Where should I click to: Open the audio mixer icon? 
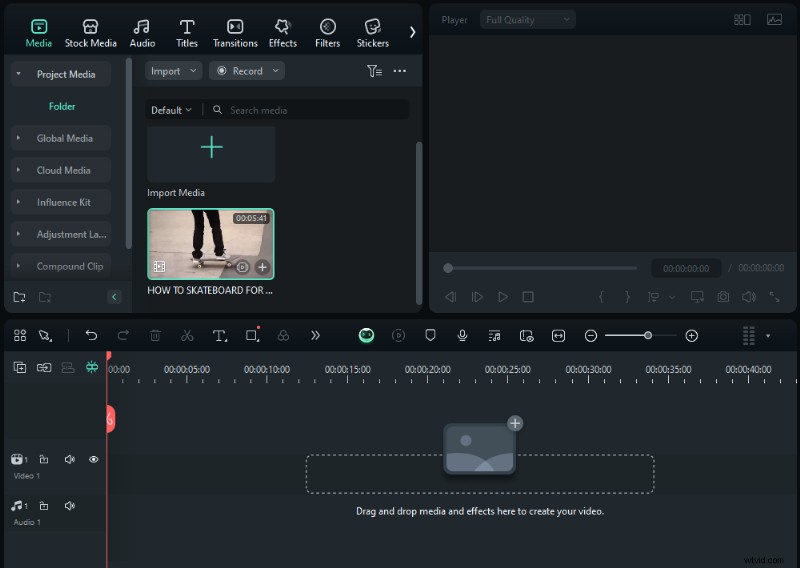tap(494, 335)
